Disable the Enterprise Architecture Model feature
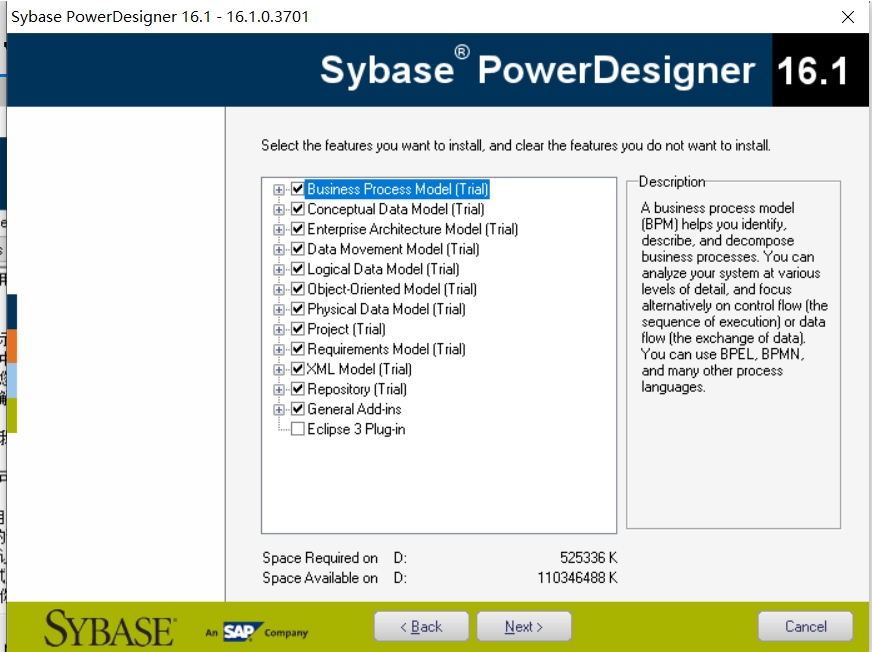 (x=297, y=228)
